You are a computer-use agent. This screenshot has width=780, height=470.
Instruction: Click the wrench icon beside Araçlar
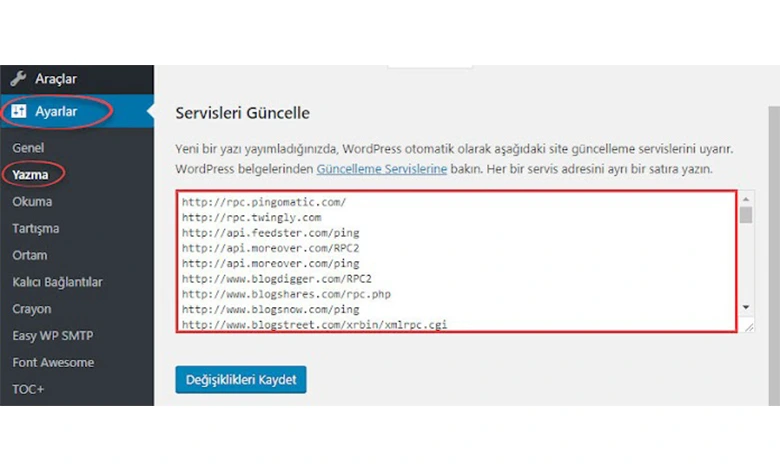(x=18, y=79)
